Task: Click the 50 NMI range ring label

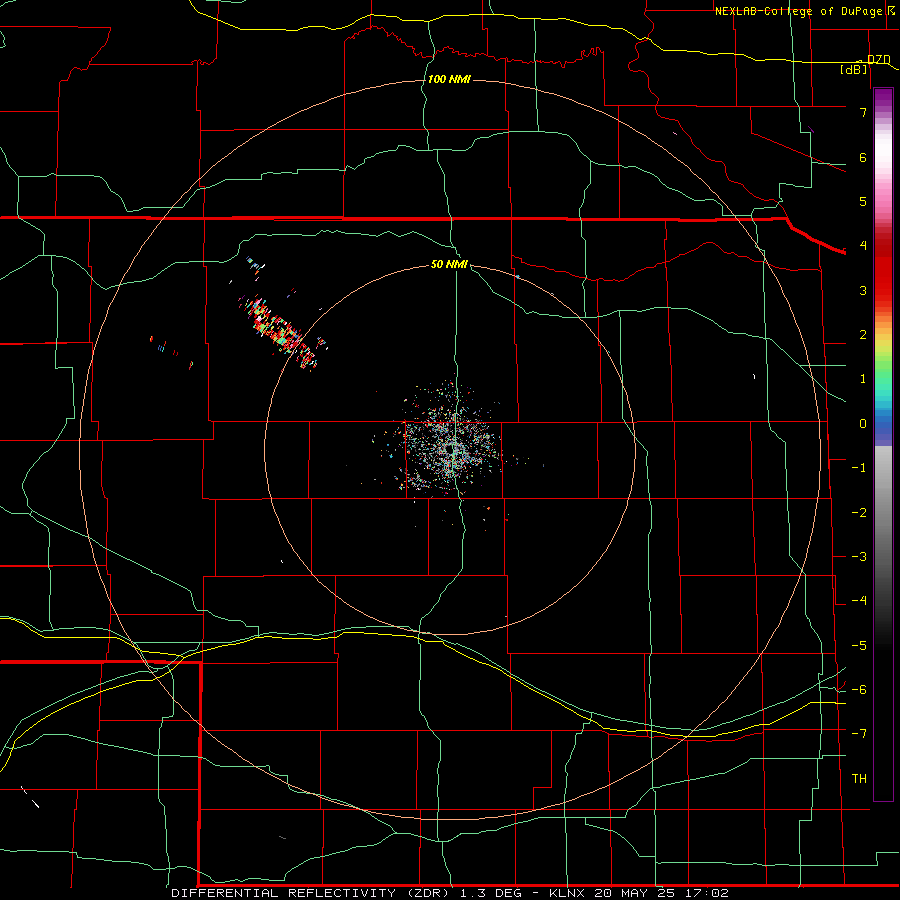Action: pyautogui.click(x=449, y=264)
